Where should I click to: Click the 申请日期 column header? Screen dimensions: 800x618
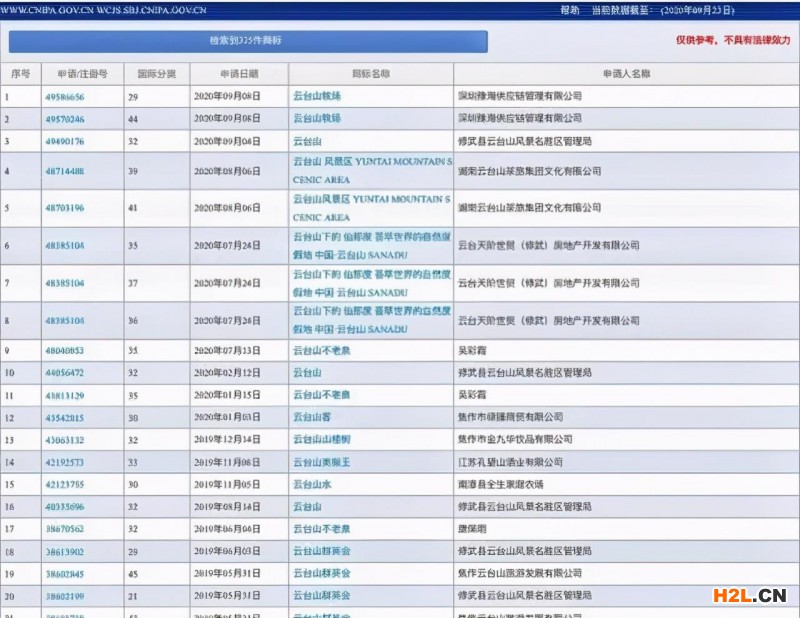pyautogui.click(x=239, y=74)
